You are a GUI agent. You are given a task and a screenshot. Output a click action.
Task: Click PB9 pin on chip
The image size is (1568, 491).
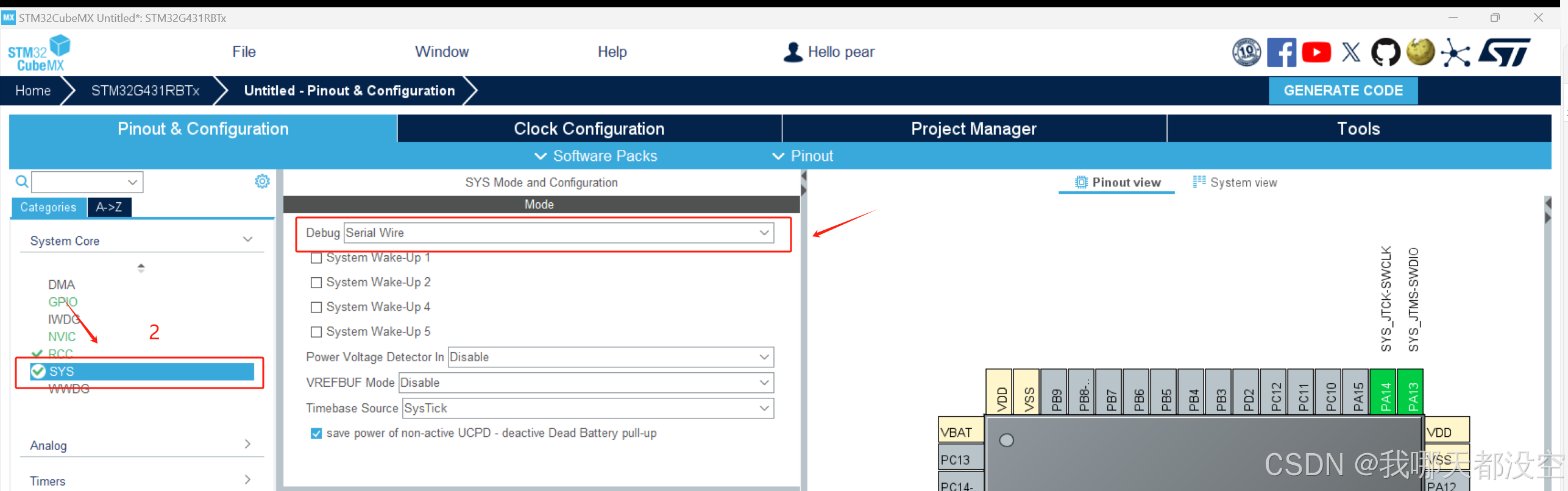point(1054,392)
